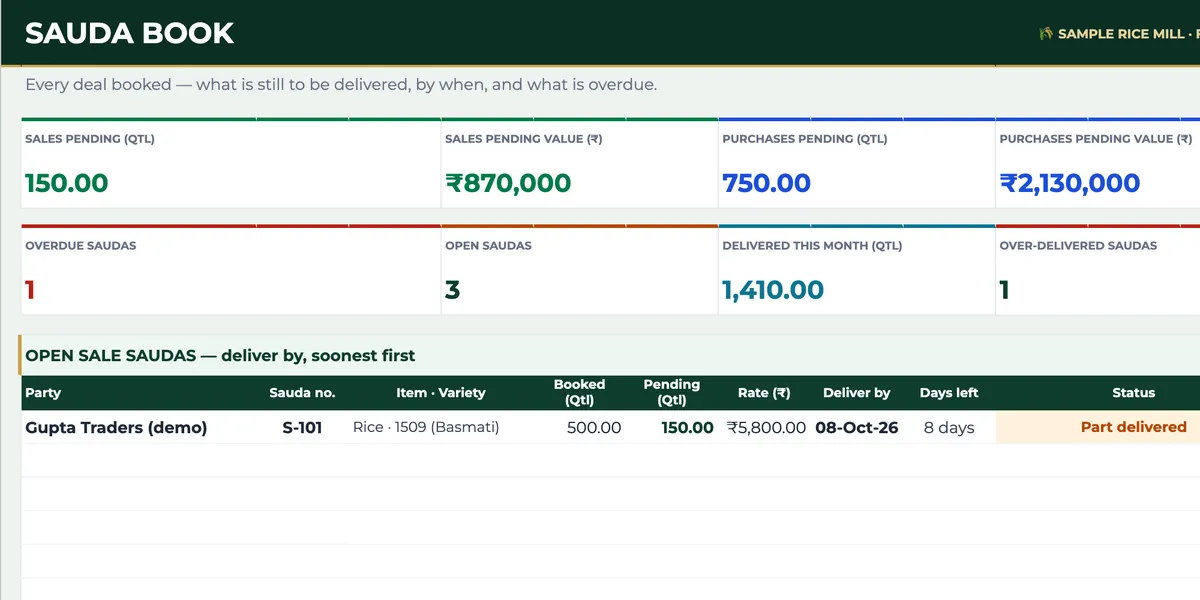The width and height of the screenshot is (1200, 600).
Task: Click the Sauda no. column header
Action: coord(302,393)
